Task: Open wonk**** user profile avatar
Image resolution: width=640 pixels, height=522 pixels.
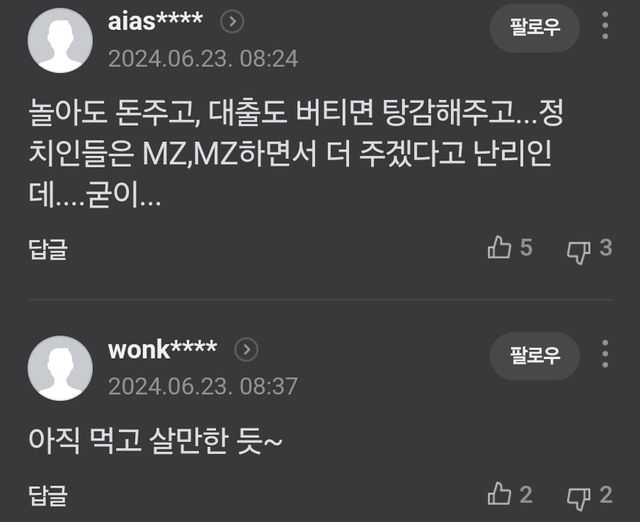Action: click(x=60, y=368)
